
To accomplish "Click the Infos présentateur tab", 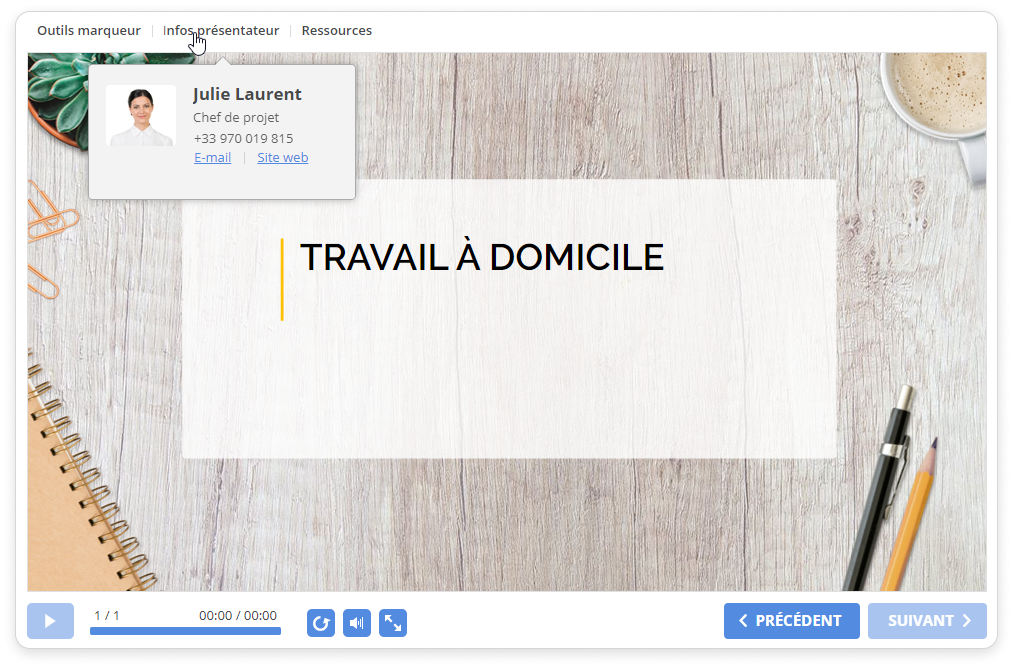I will point(221,31).
